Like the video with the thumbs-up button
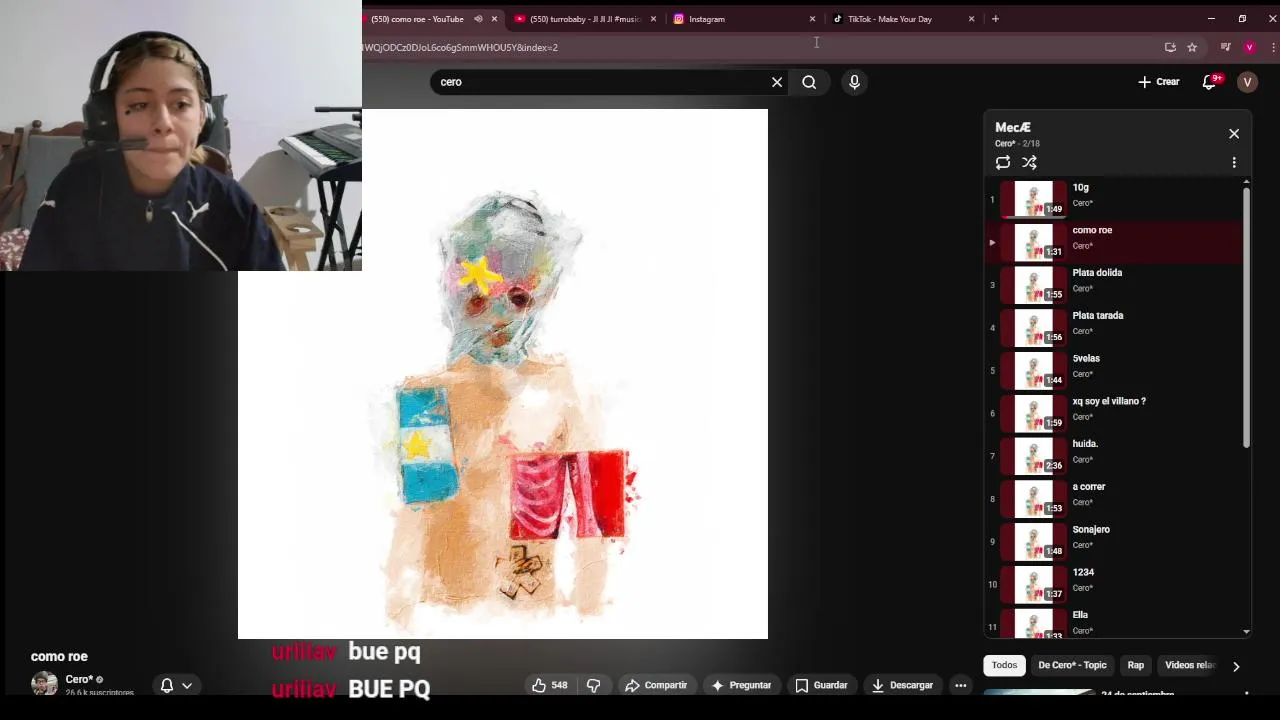The width and height of the screenshot is (1280, 720). [550, 685]
